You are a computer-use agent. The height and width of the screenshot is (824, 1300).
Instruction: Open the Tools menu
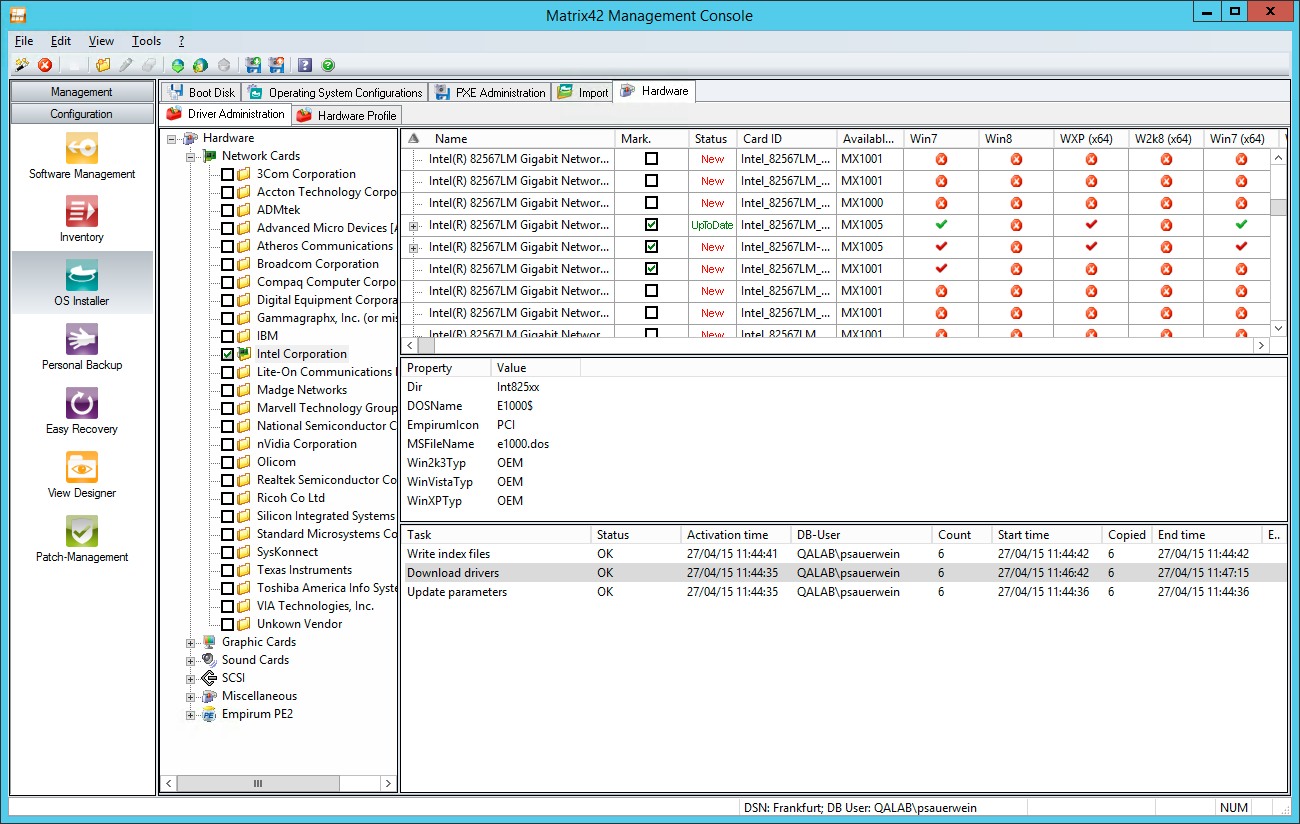(x=146, y=41)
